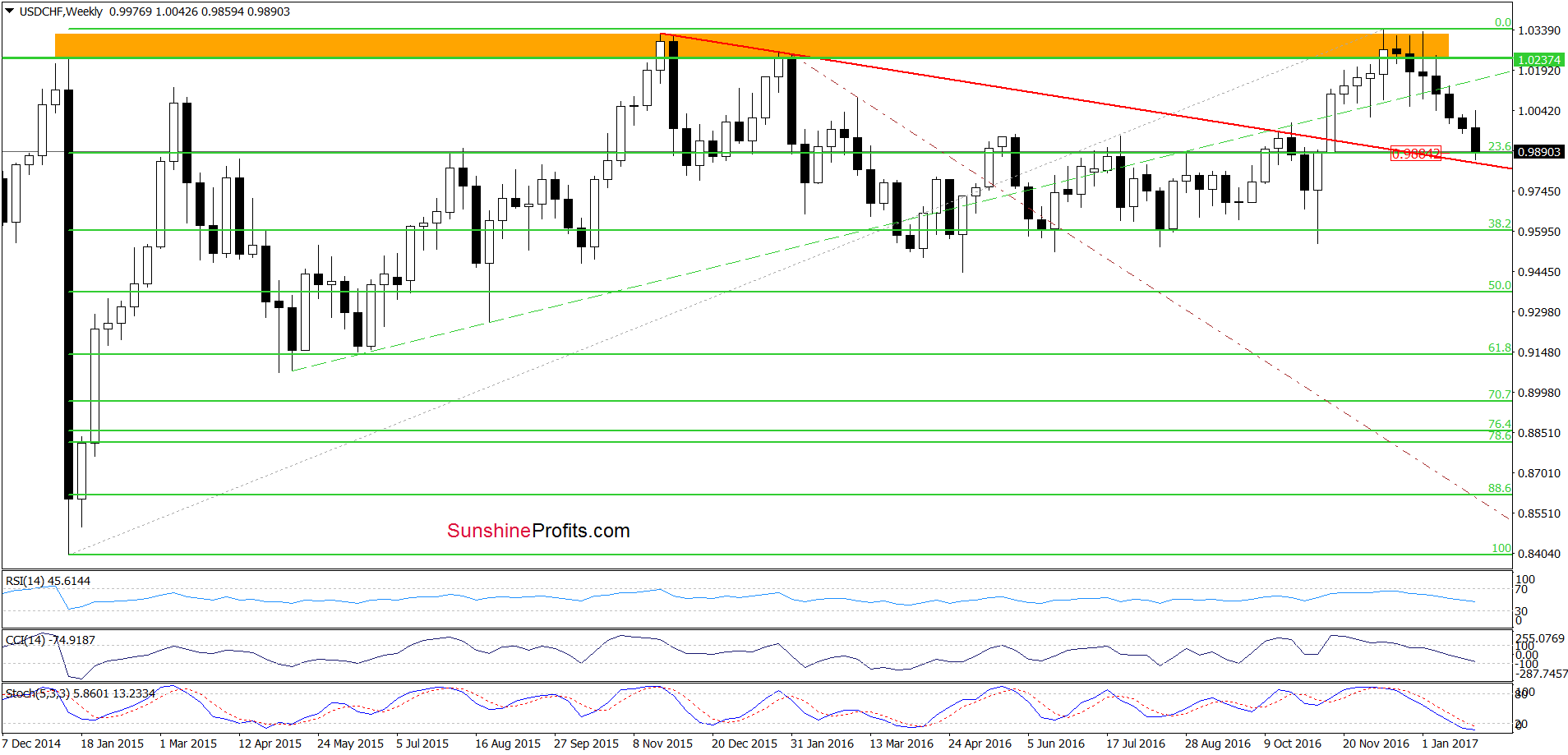This screenshot has width=1568, height=755.
Task: Select the 70.7 Fibonacci level label
Action: (1500, 394)
